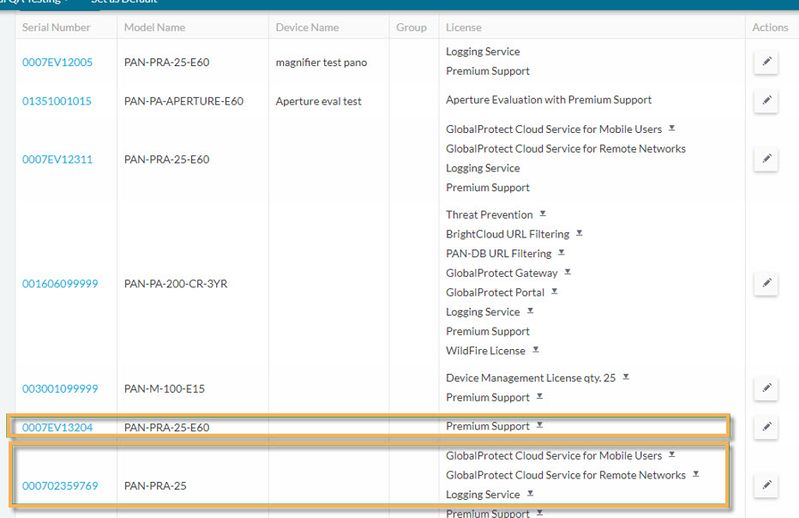Sort by Model Name column header
799x518 pixels.
[154, 28]
